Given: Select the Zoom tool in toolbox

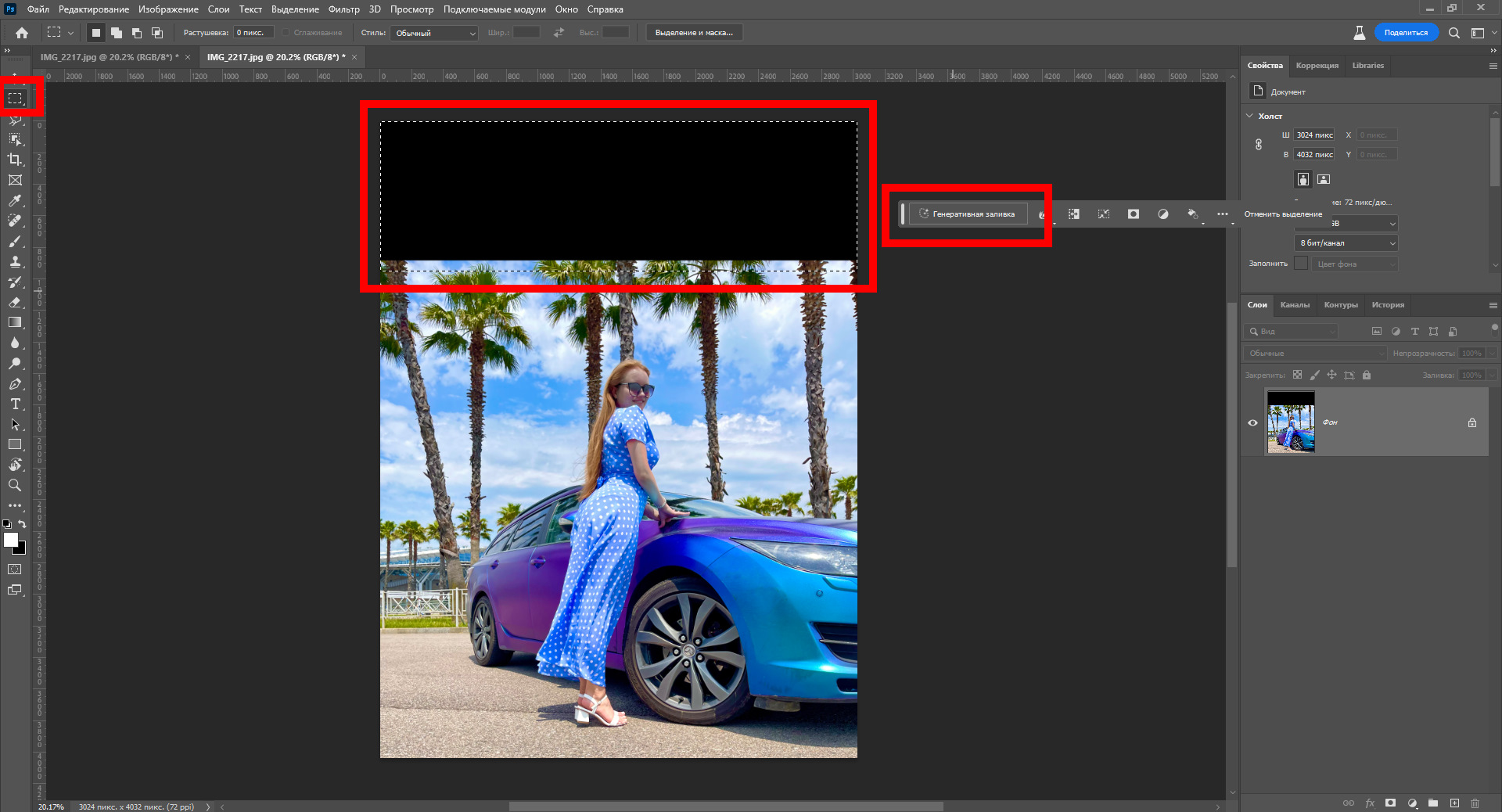Looking at the screenshot, I should tap(15, 485).
